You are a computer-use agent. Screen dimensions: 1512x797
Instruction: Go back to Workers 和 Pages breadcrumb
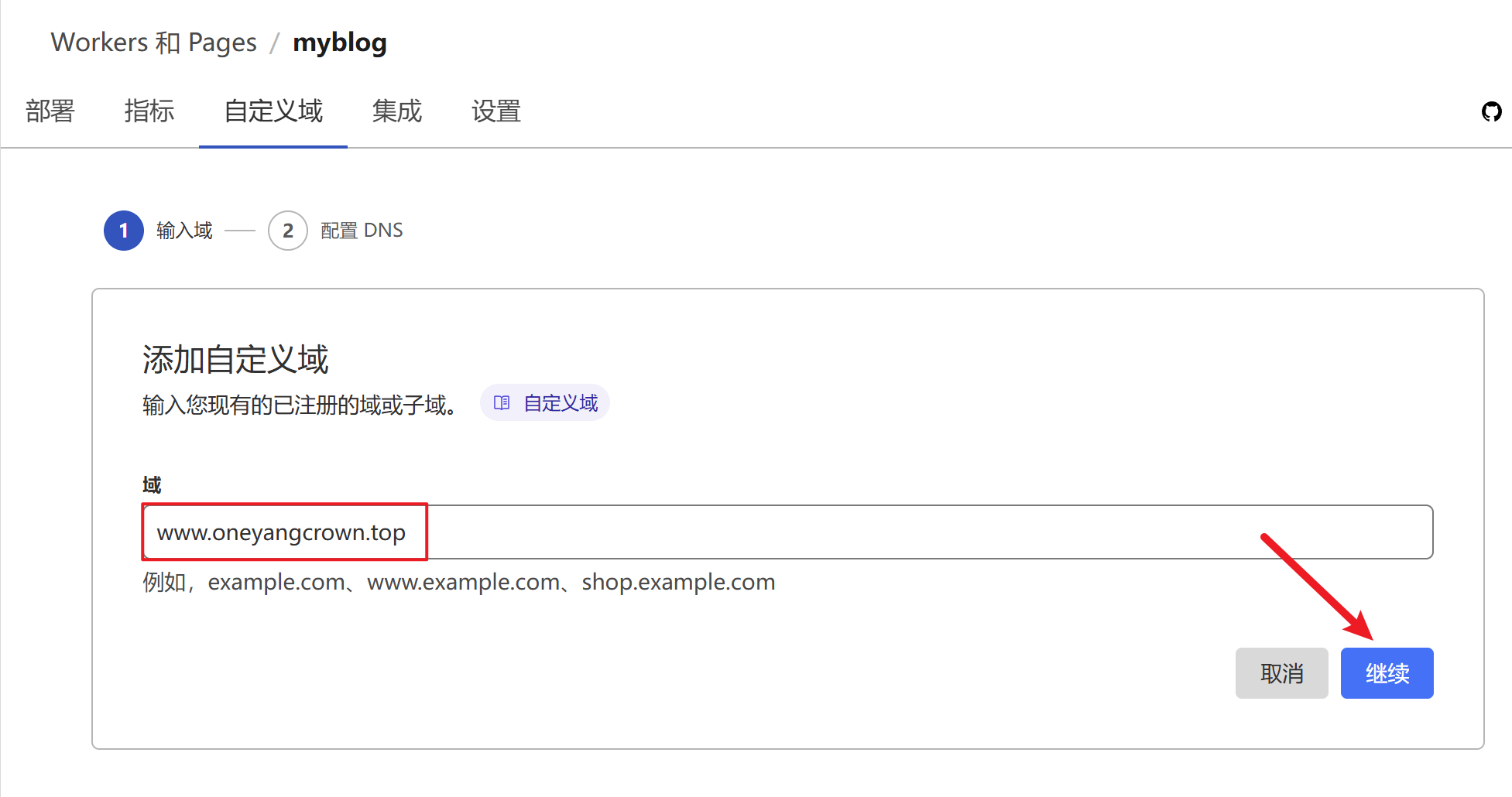(153, 43)
